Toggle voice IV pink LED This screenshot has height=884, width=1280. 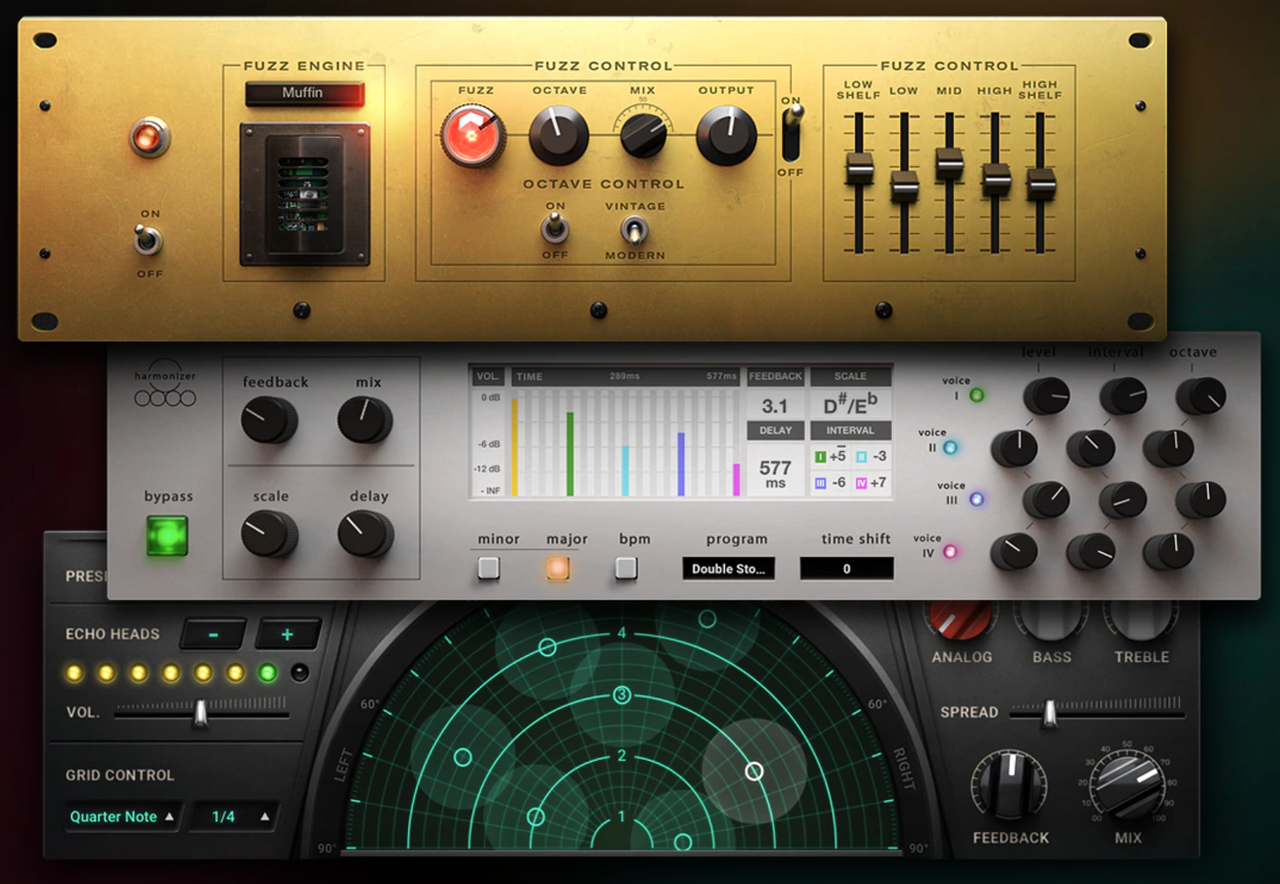click(x=950, y=551)
